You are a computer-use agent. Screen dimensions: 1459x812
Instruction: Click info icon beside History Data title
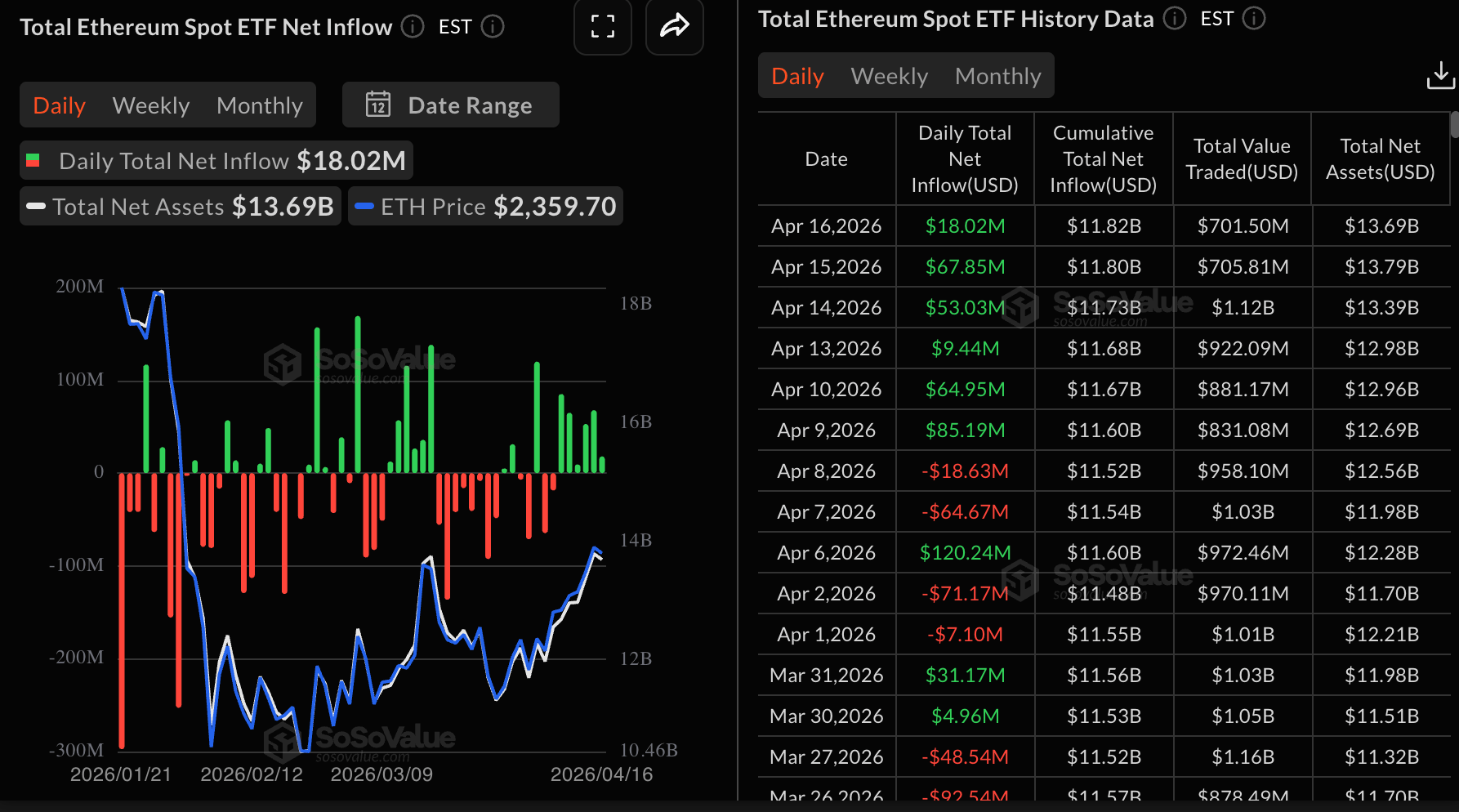tap(1175, 19)
